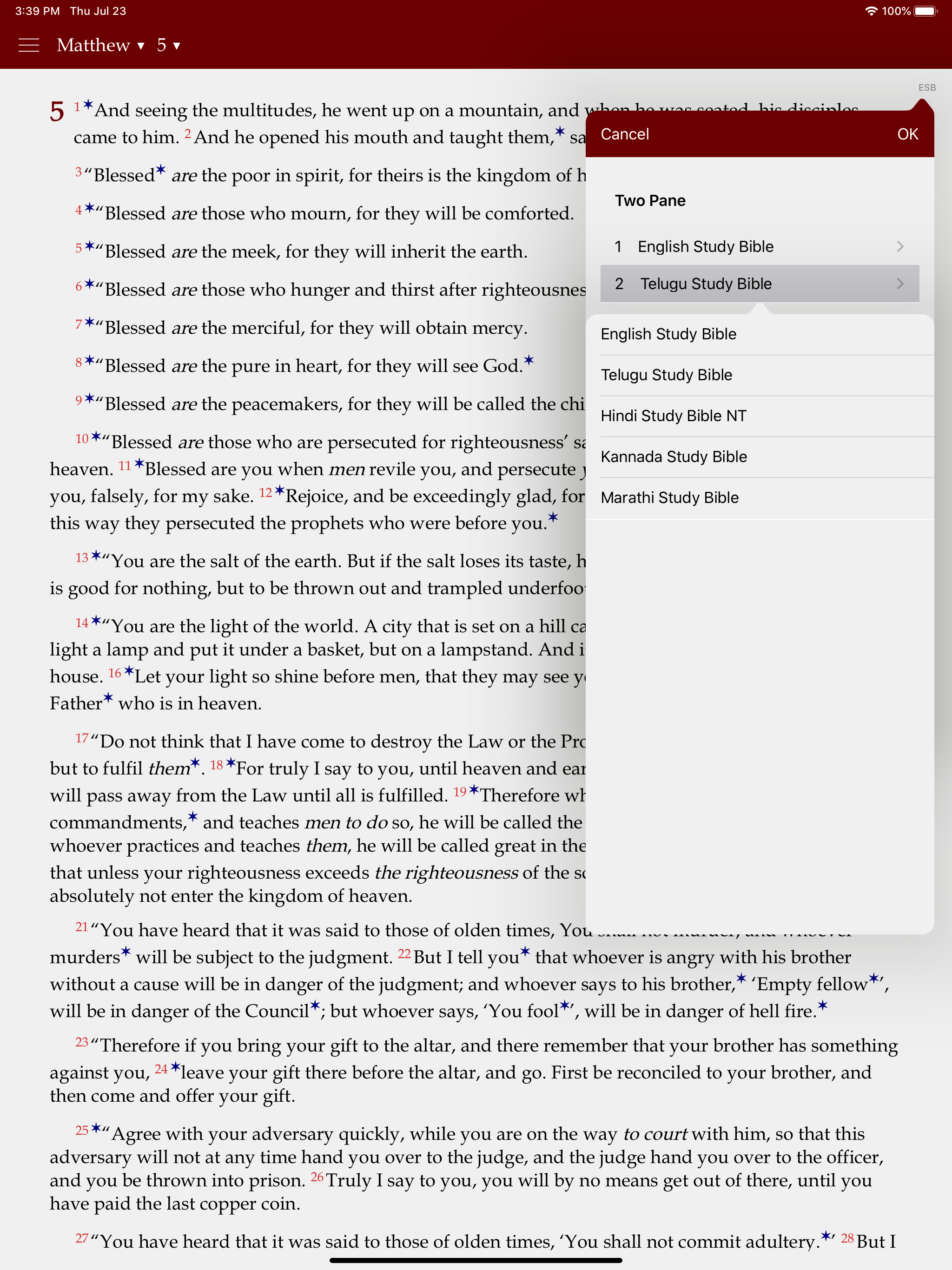Tap verse number 21
Image resolution: width=952 pixels, height=1270 pixels.
point(81,926)
